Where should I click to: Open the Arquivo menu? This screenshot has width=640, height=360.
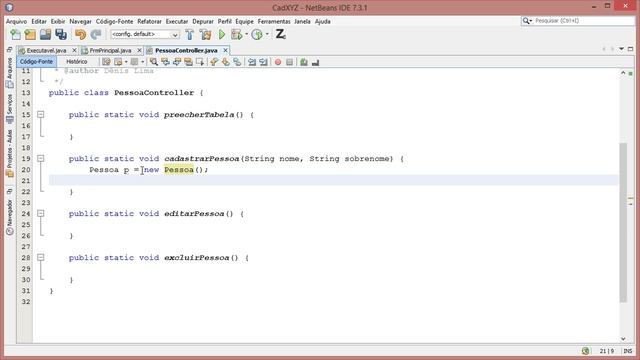point(16,21)
